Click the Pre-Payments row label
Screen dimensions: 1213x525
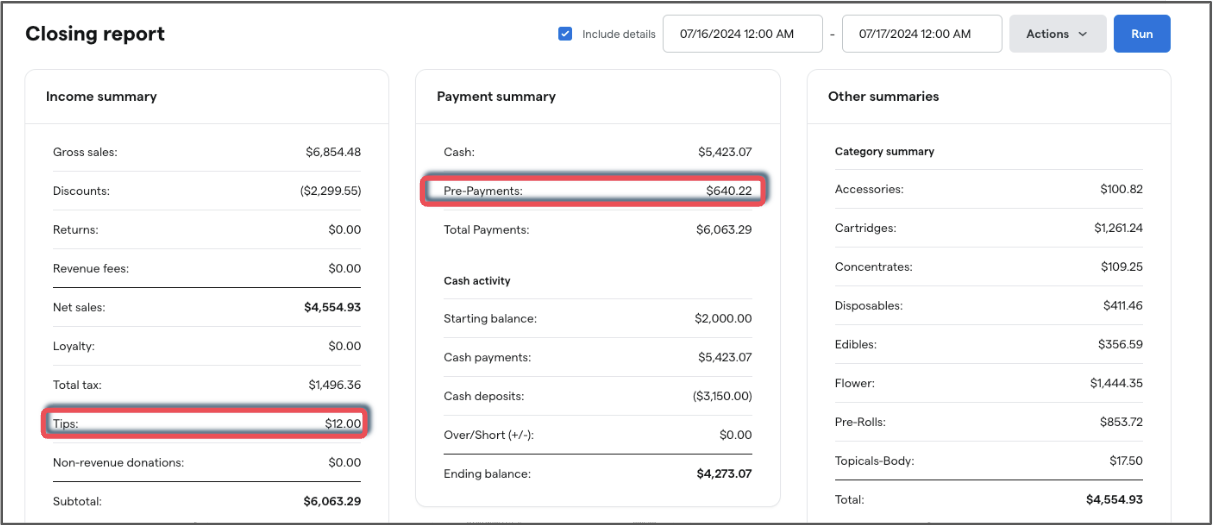(483, 191)
